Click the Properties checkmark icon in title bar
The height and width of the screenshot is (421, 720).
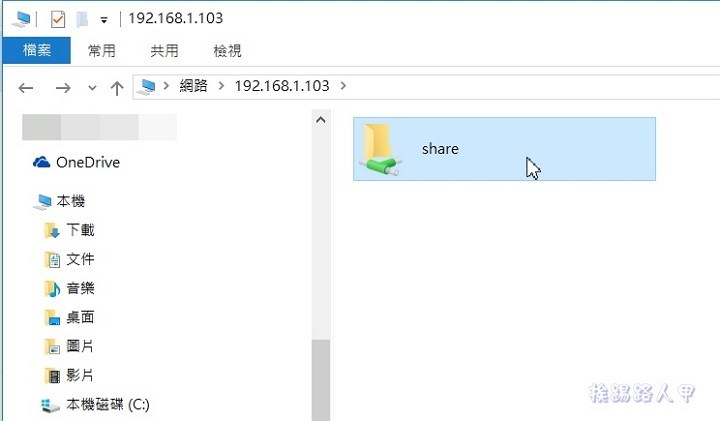[x=58, y=19]
